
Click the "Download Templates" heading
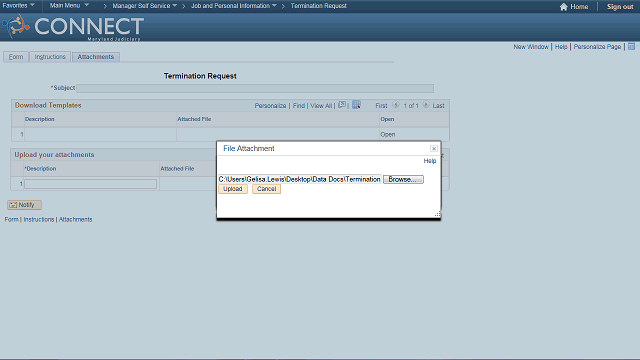(48, 105)
